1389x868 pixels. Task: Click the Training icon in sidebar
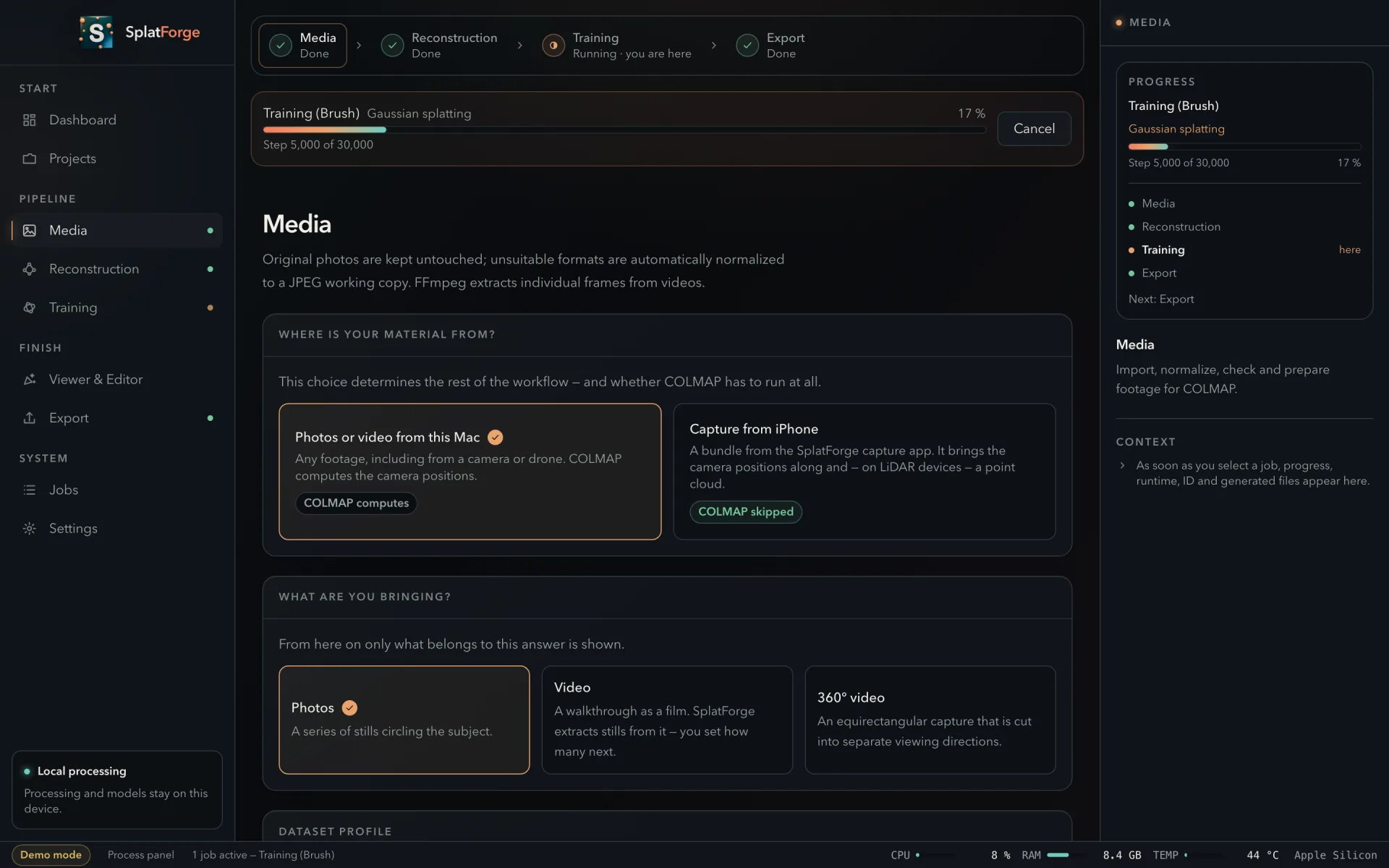29,307
